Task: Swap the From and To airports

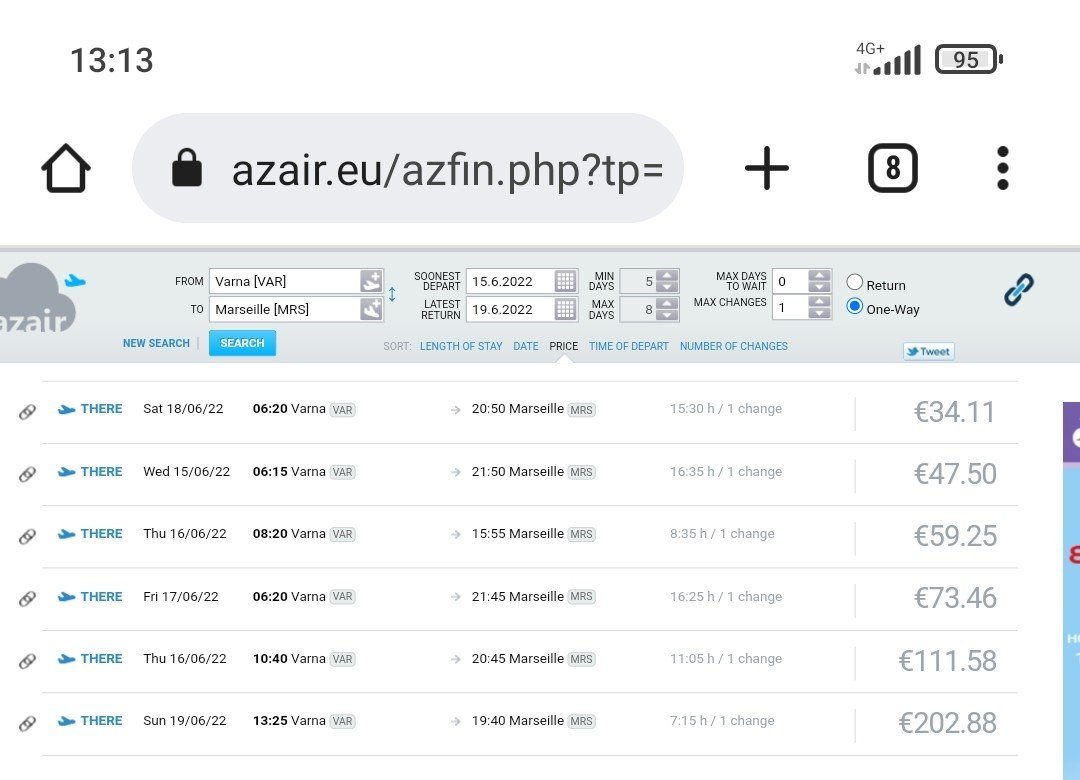Action: 392,295
